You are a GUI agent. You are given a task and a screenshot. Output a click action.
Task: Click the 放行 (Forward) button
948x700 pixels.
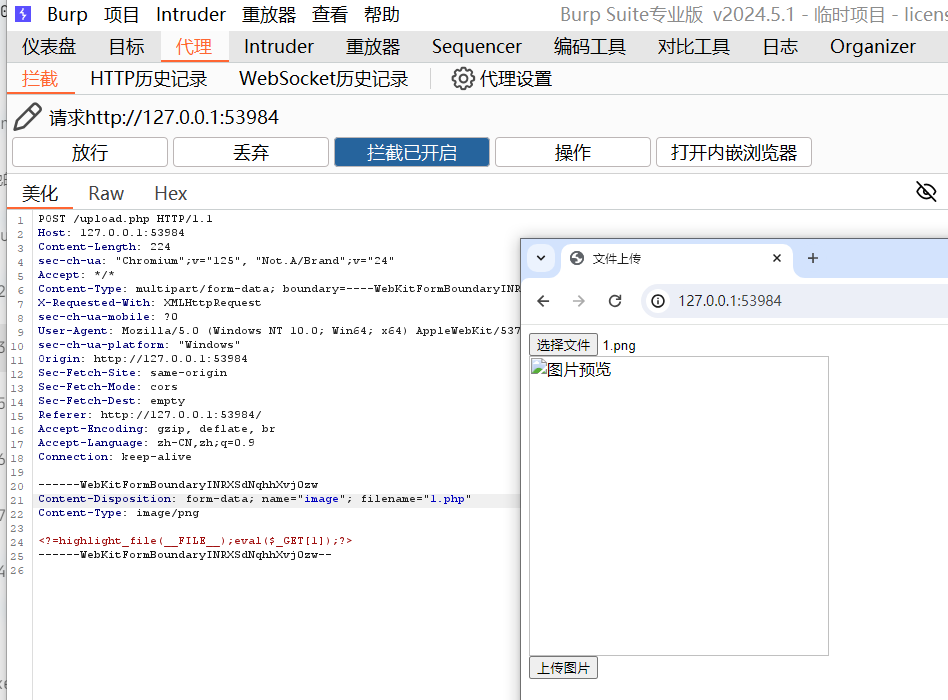[x=89, y=152]
